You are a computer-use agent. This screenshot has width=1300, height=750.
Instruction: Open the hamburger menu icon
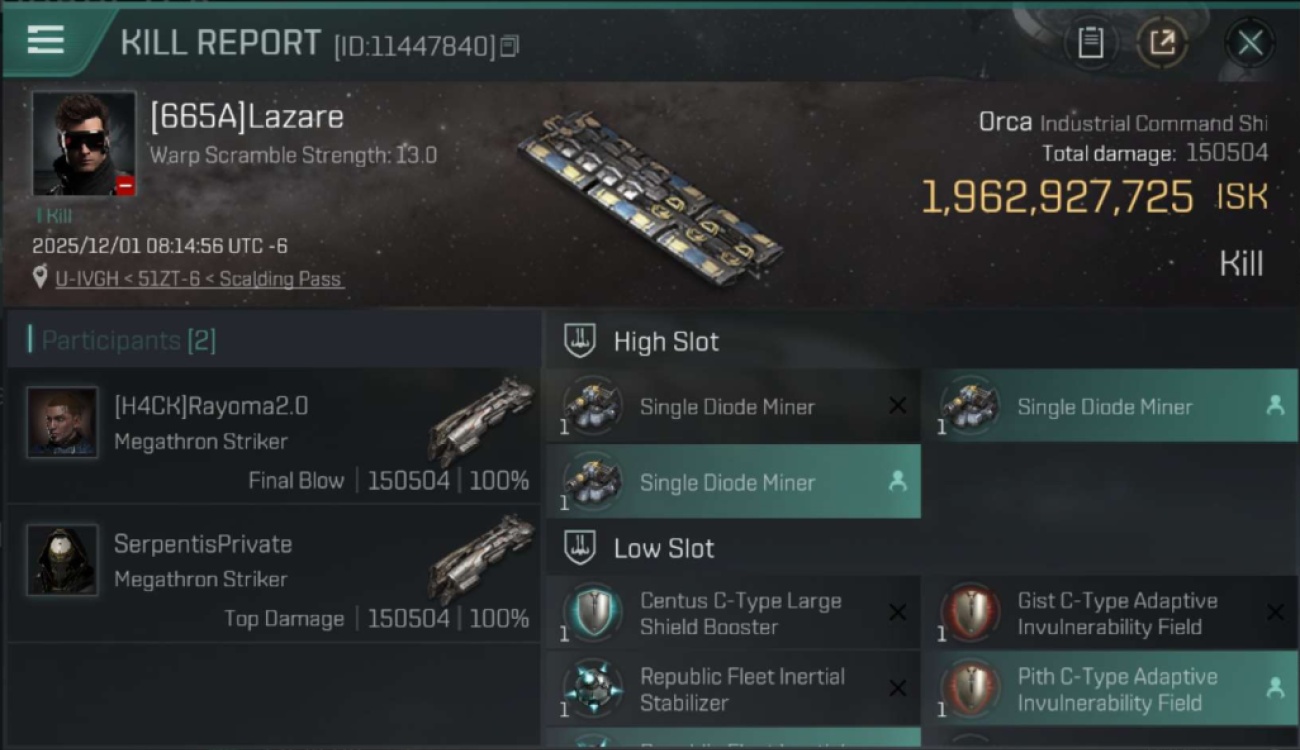pyautogui.click(x=46, y=40)
